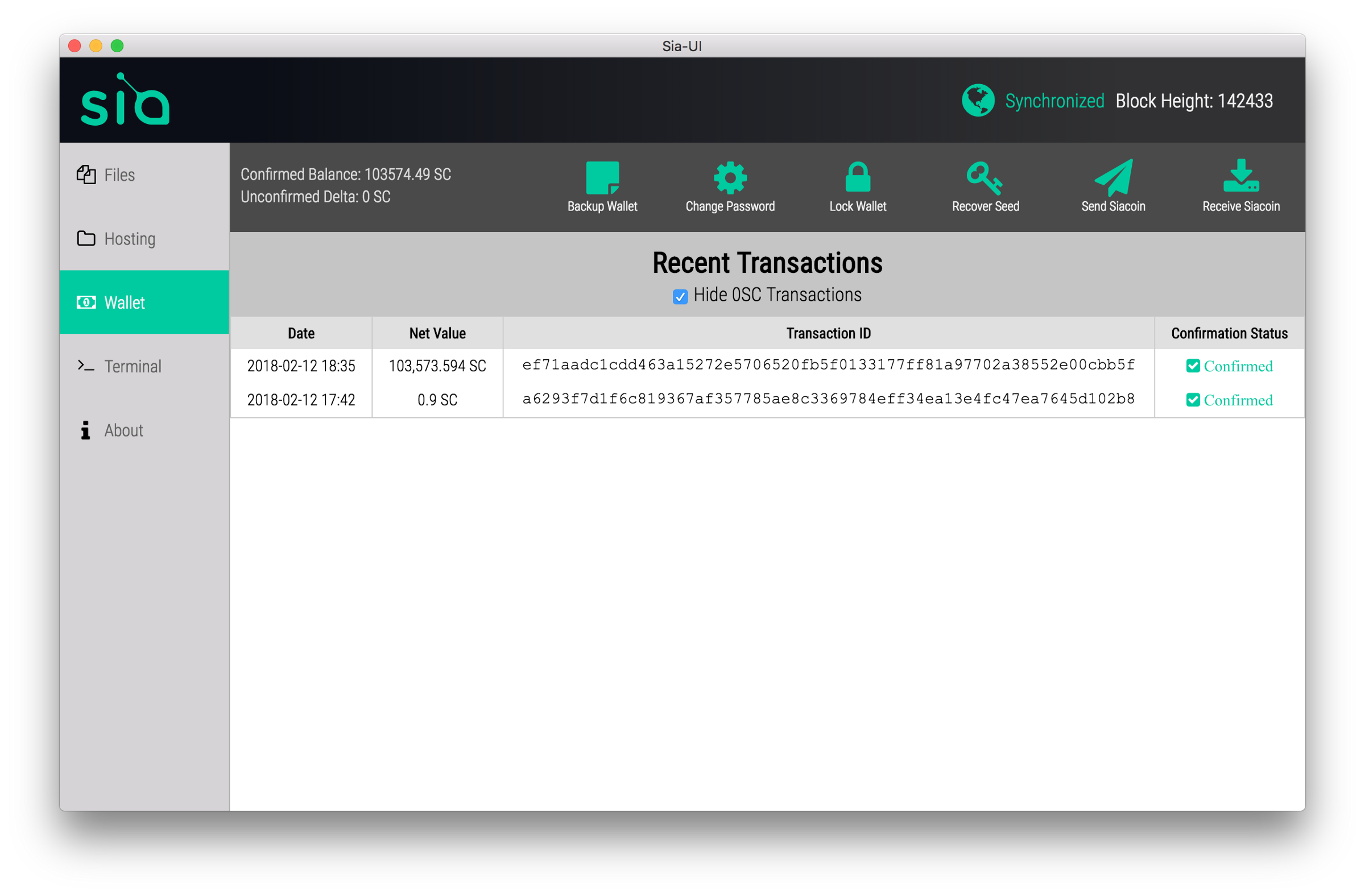1365x896 pixels.
Task: Open Recover Seed key icon
Action: (x=985, y=178)
